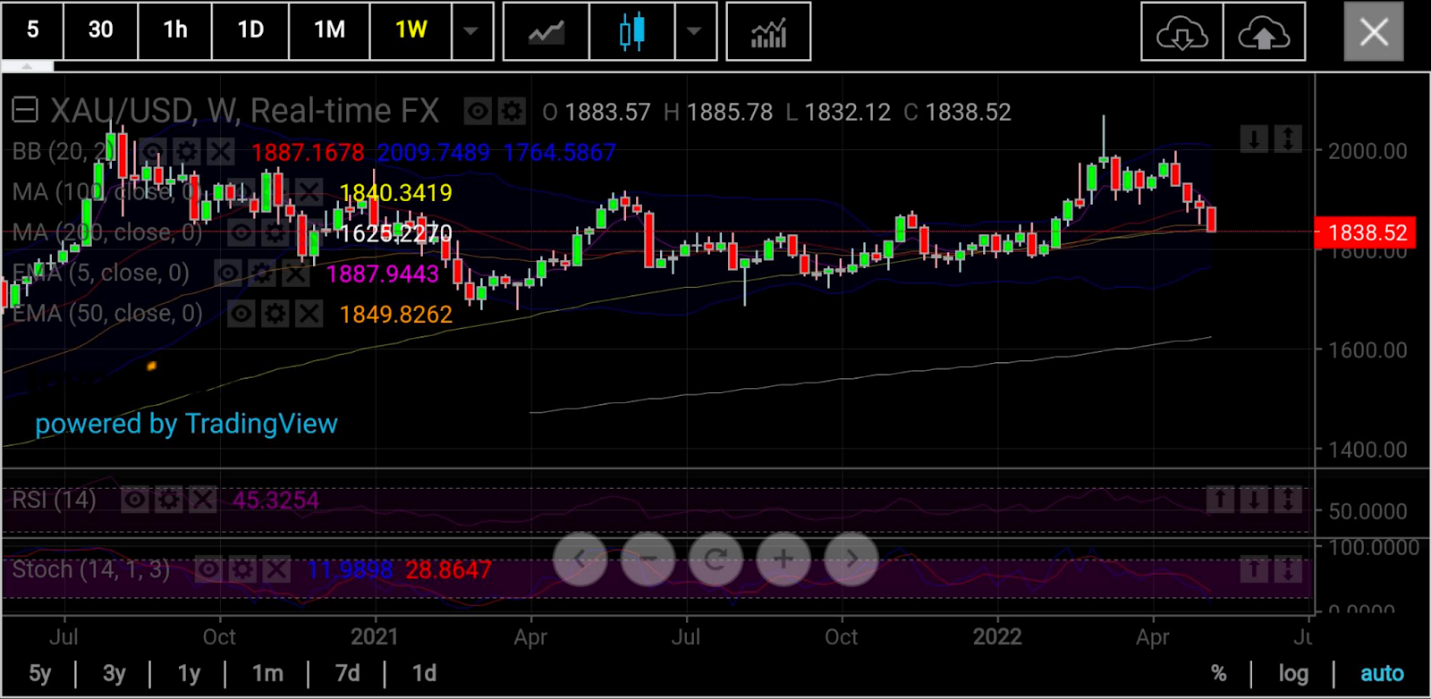This screenshot has height=699, width=1431.
Task: Toggle visibility eye of RSI (14)
Action: 134,499
